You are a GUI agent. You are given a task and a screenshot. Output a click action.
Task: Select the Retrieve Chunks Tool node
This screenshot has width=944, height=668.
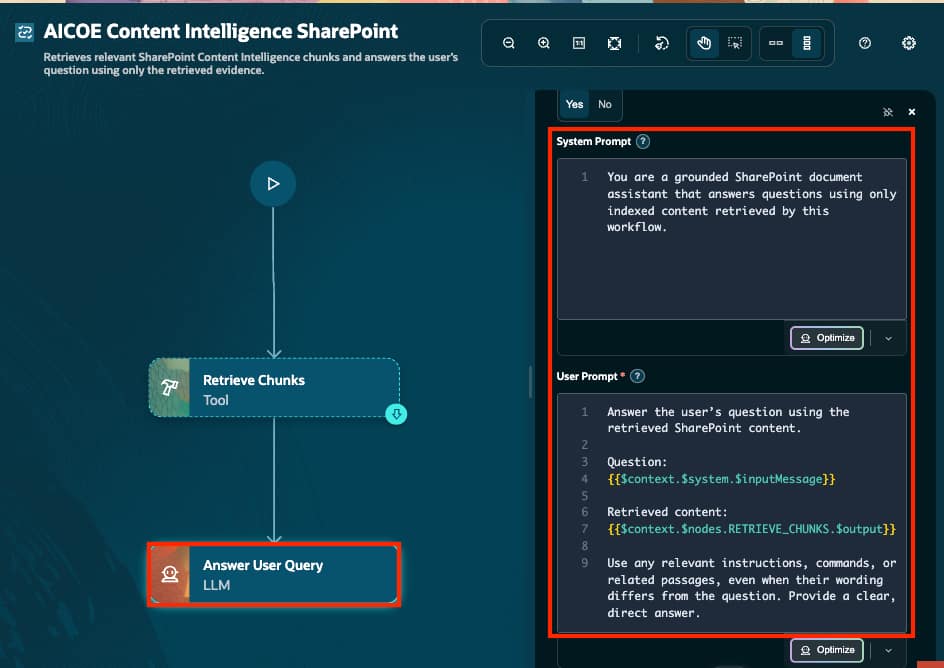click(275, 388)
